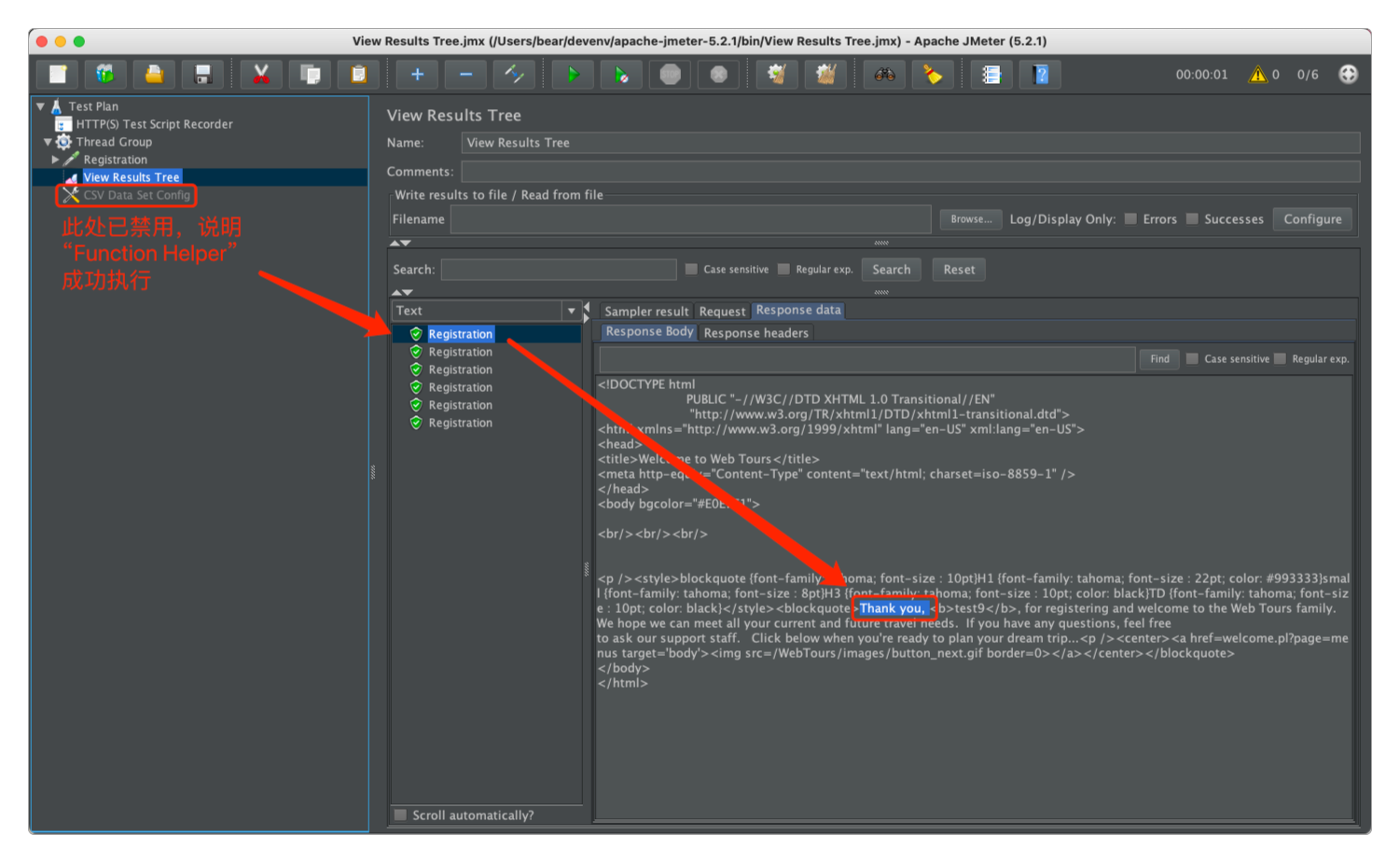Toggle the Errors checkbox
This screenshot has height=863, width=1400.
(x=1130, y=219)
